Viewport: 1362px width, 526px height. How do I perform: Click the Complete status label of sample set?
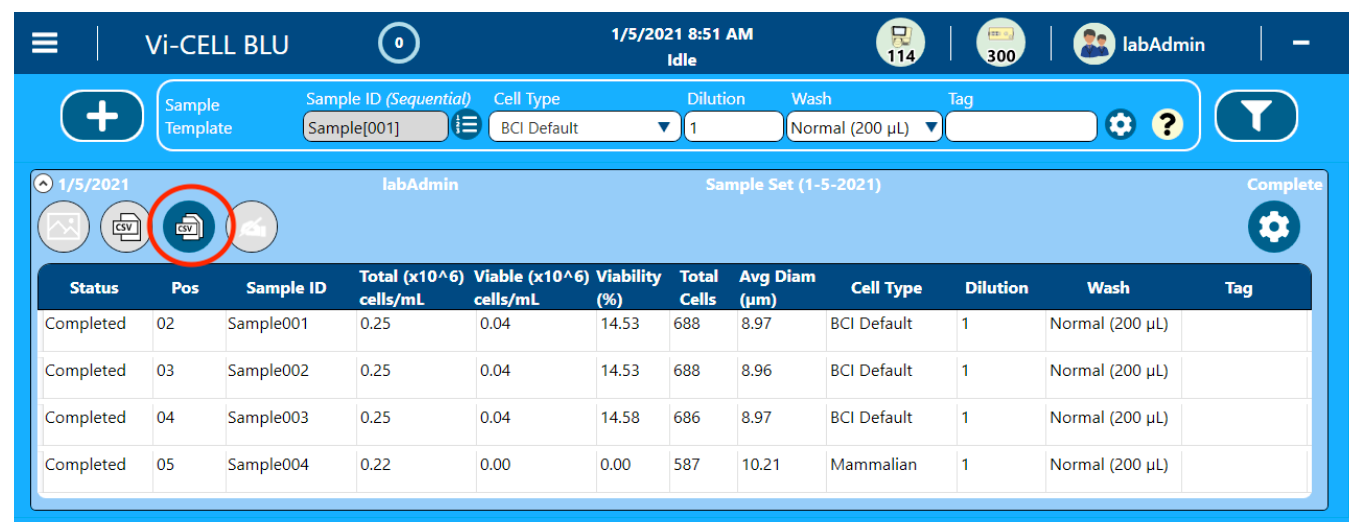(1284, 185)
